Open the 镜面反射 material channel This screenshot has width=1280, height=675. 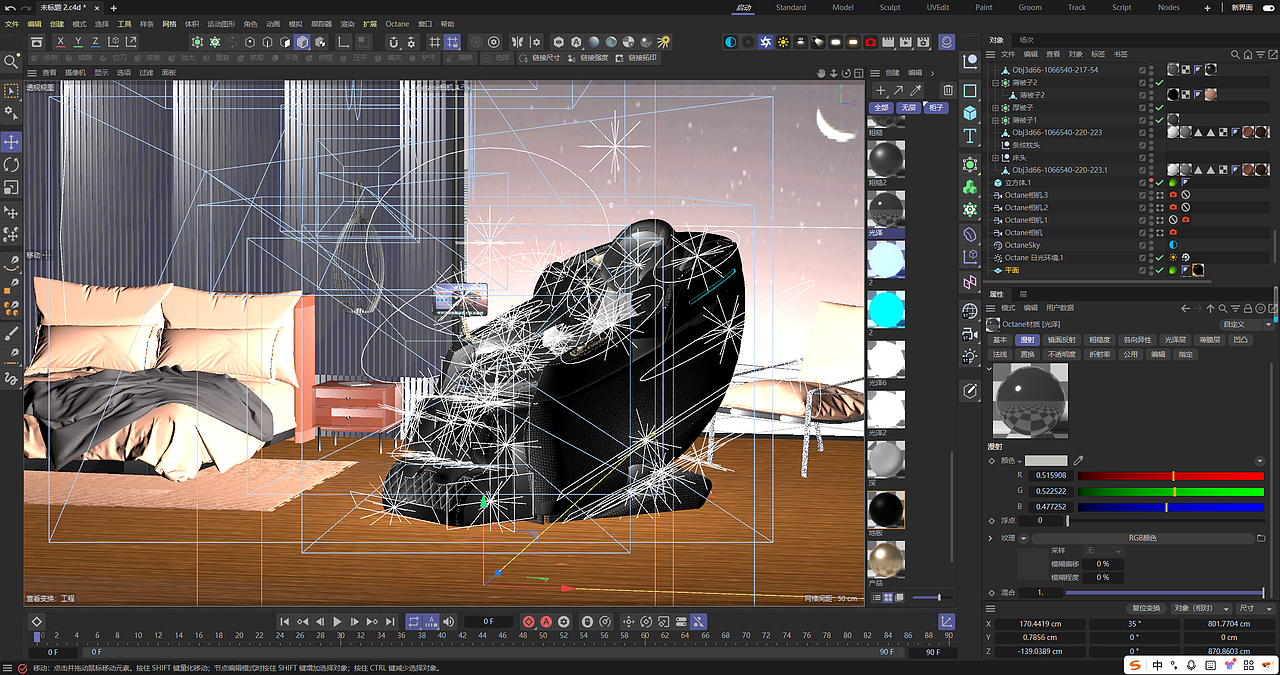(x=1062, y=340)
